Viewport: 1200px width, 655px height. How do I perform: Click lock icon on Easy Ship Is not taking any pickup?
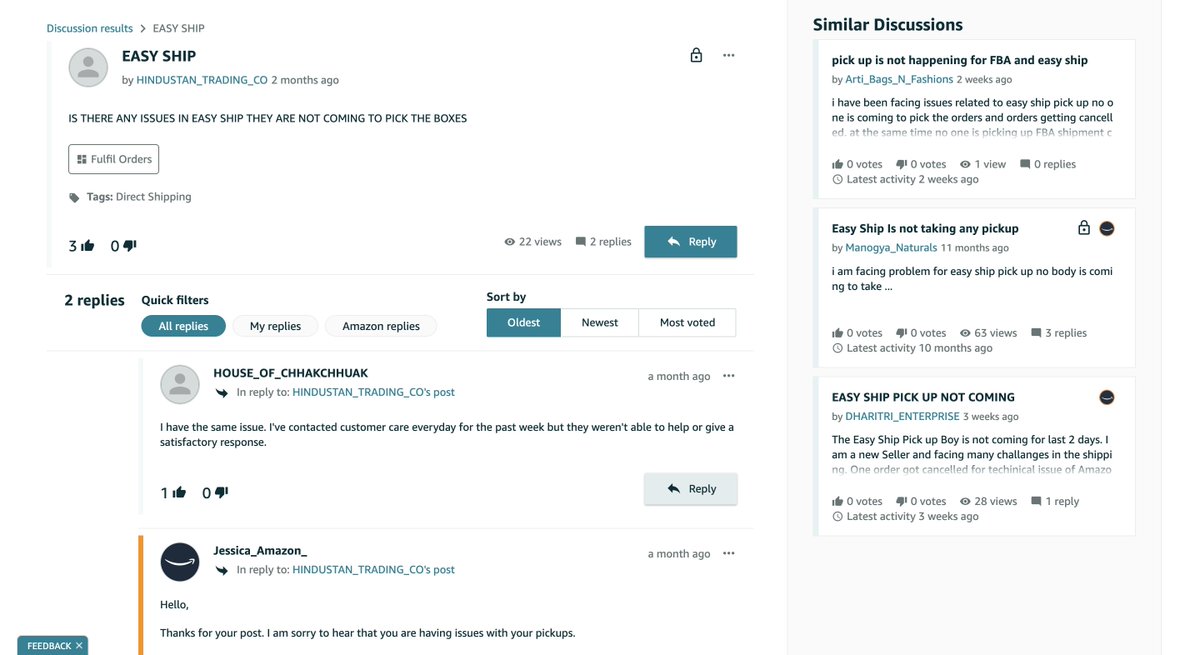pos(1084,228)
